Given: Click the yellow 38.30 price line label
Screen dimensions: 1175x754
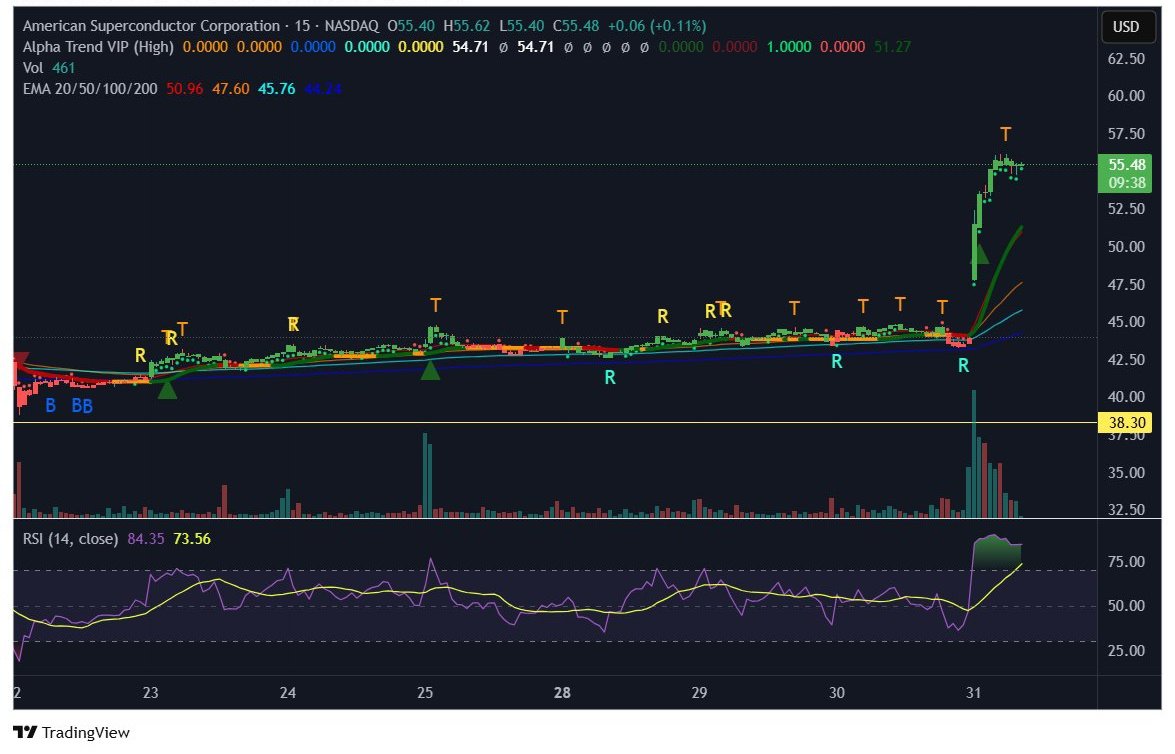Looking at the screenshot, I should click(x=1126, y=423).
